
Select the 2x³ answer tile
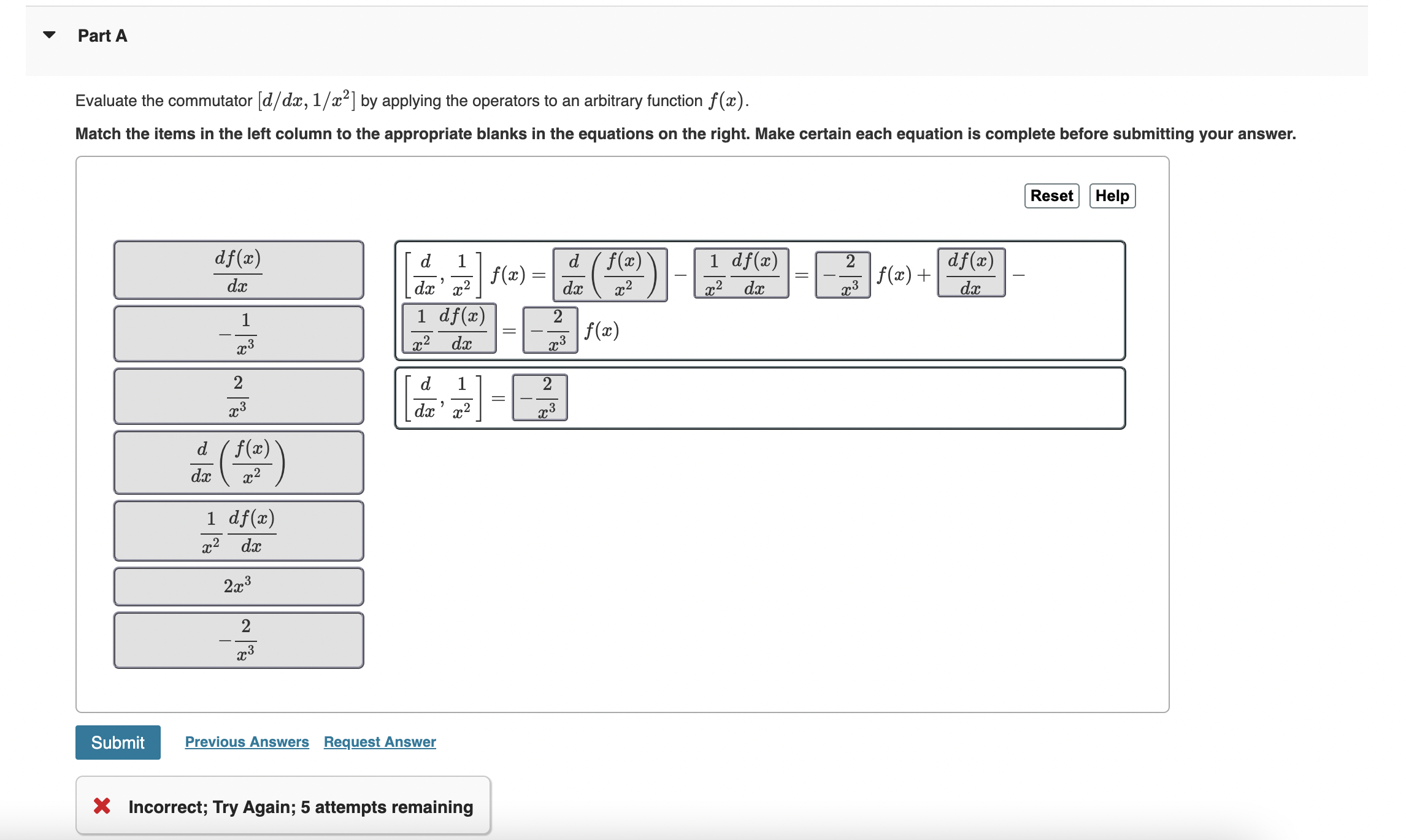click(x=238, y=586)
